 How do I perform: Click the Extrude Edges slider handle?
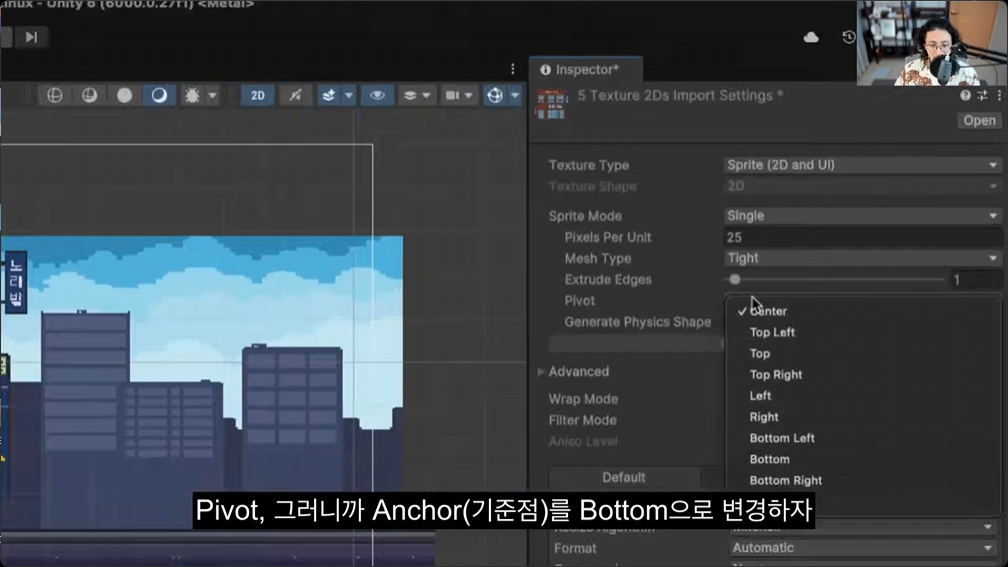[x=735, y=280]
